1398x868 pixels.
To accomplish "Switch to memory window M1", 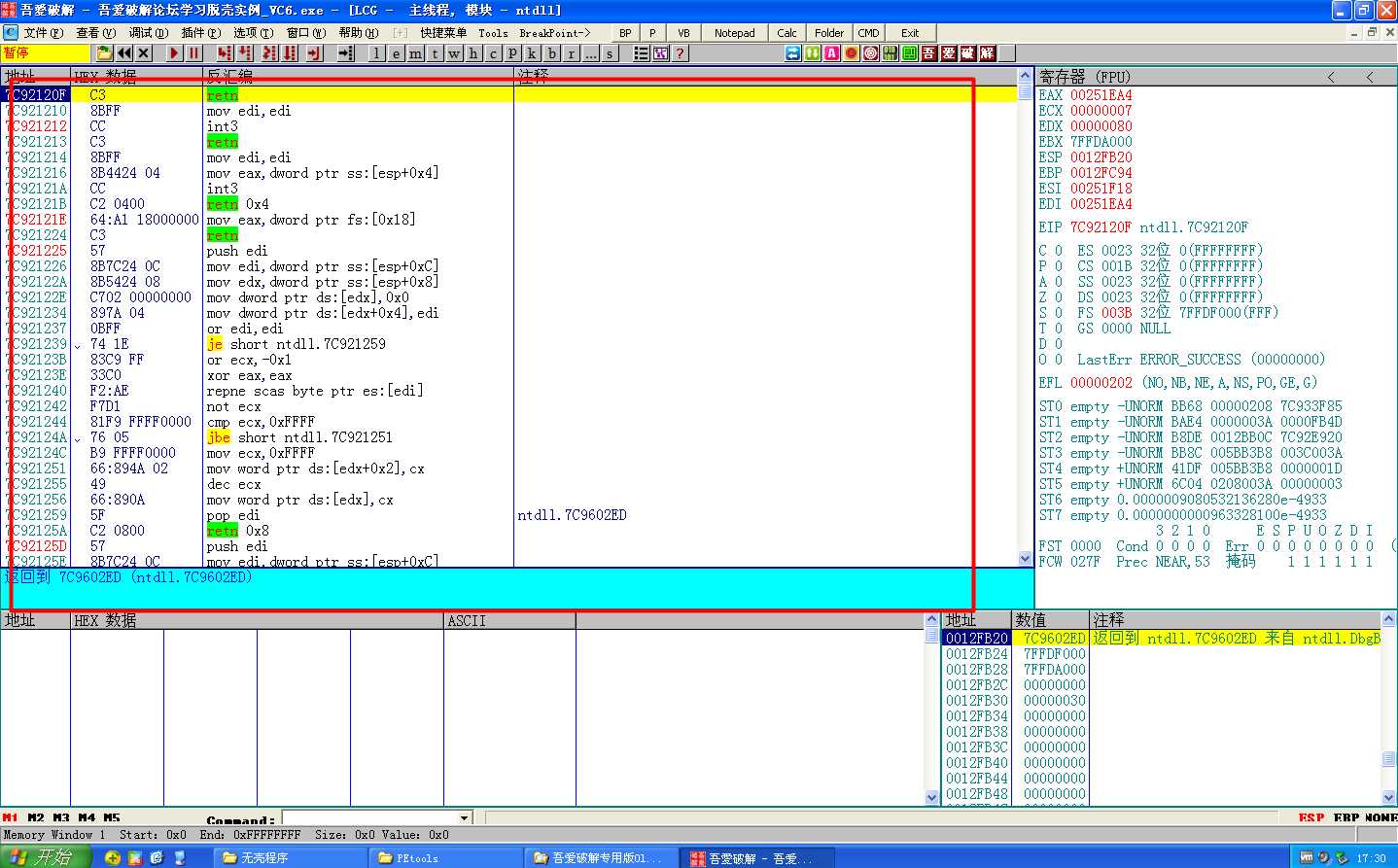I will click(10, 817).
